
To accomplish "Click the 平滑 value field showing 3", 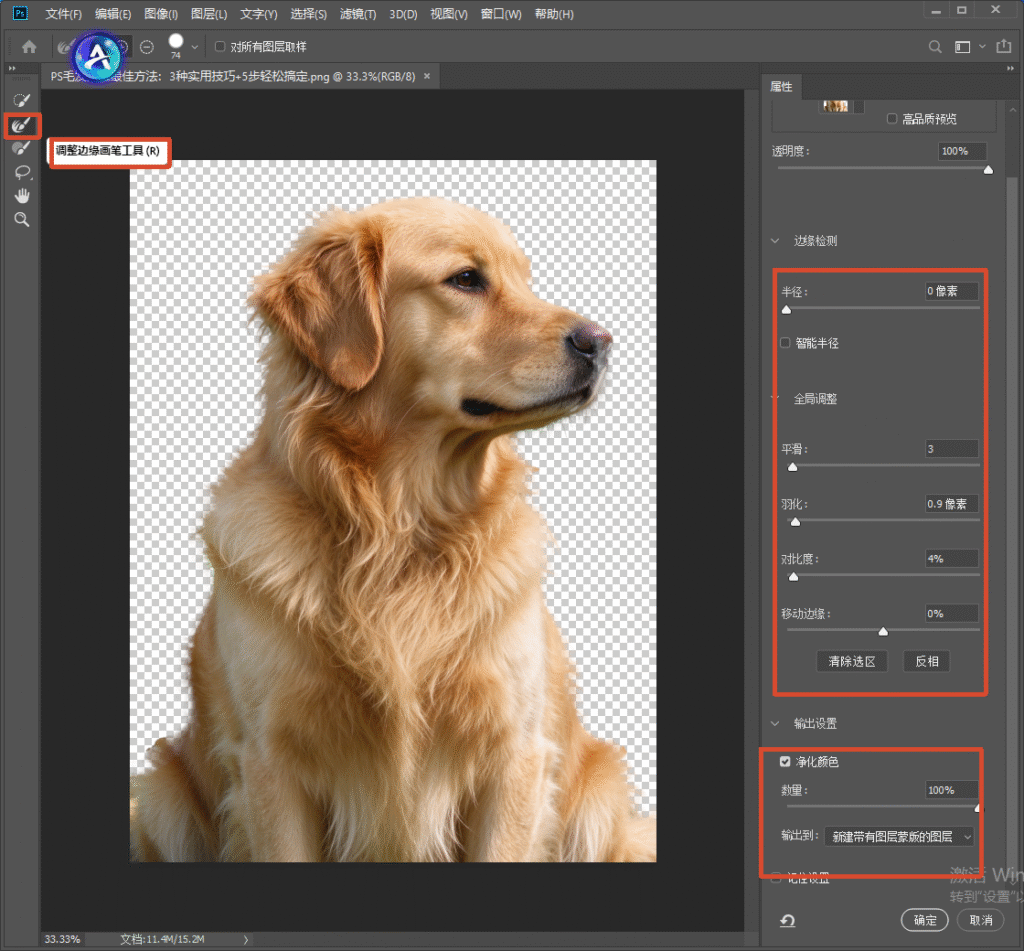I will [x=952, y=449].
